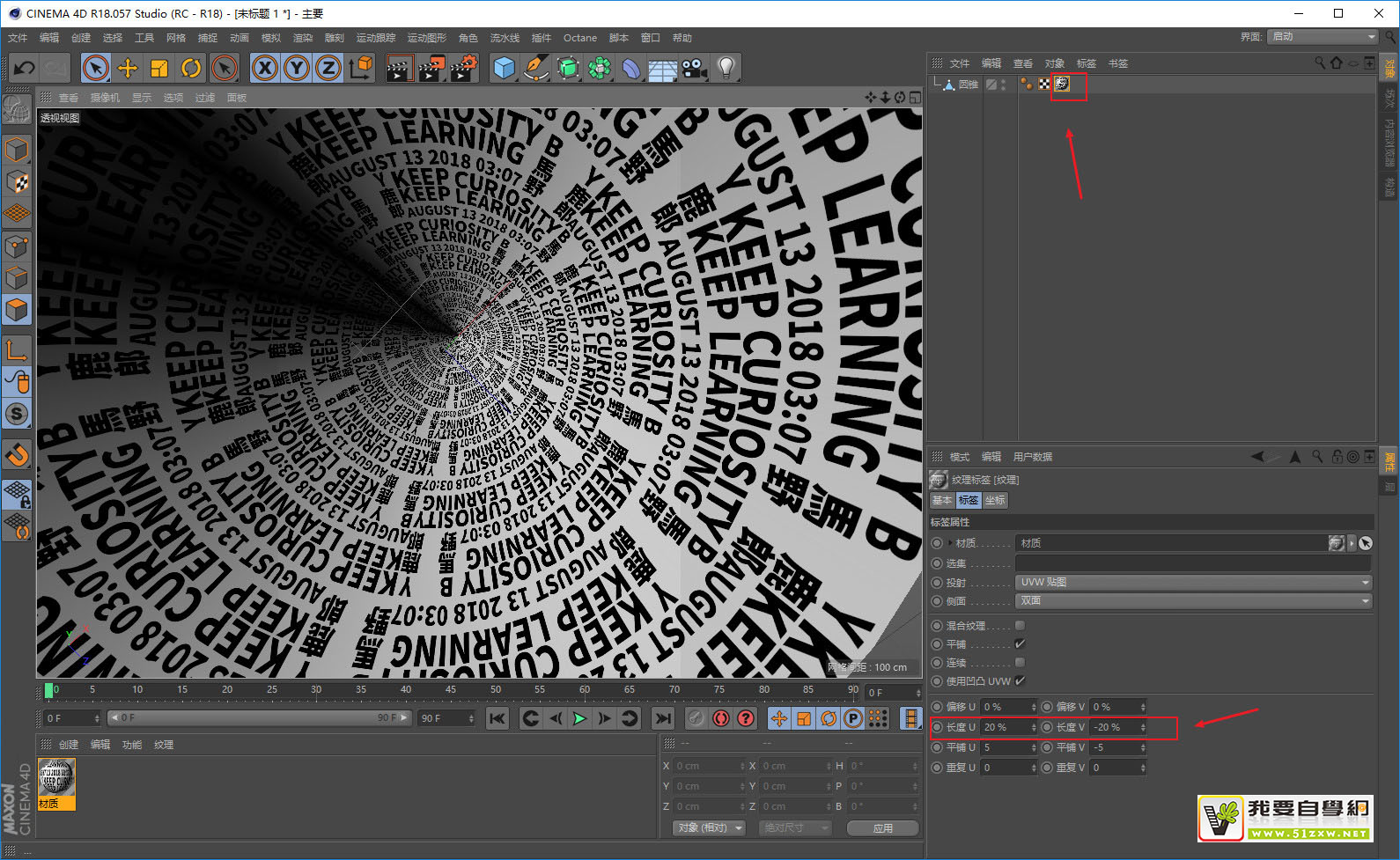Image resolution: width=1400 pixels, height=860 pixels.
Task: Click material link picker arrow button
Action: 1366,543
